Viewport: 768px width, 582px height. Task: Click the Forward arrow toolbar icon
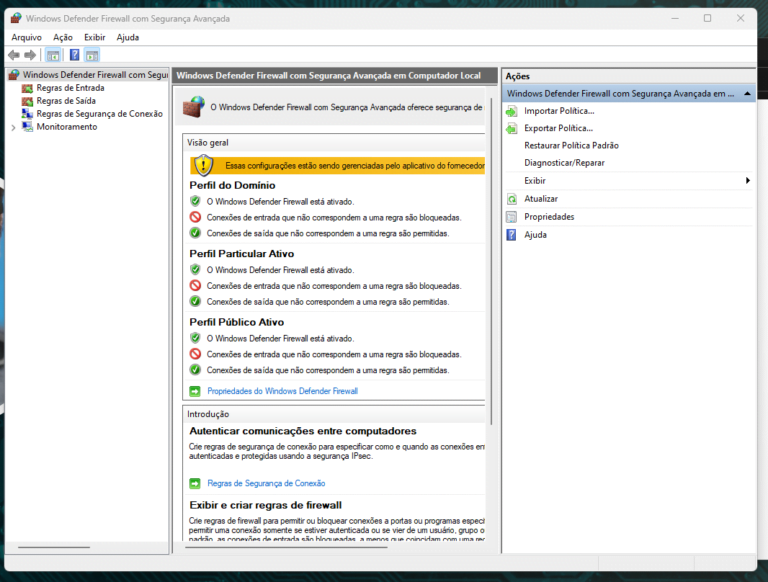[x=30, y=55]
